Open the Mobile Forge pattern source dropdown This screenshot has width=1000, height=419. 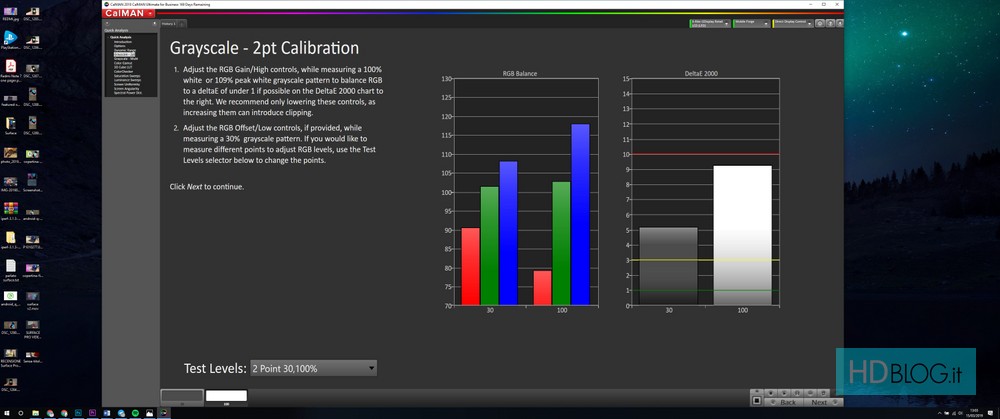(x=751, y=24)
